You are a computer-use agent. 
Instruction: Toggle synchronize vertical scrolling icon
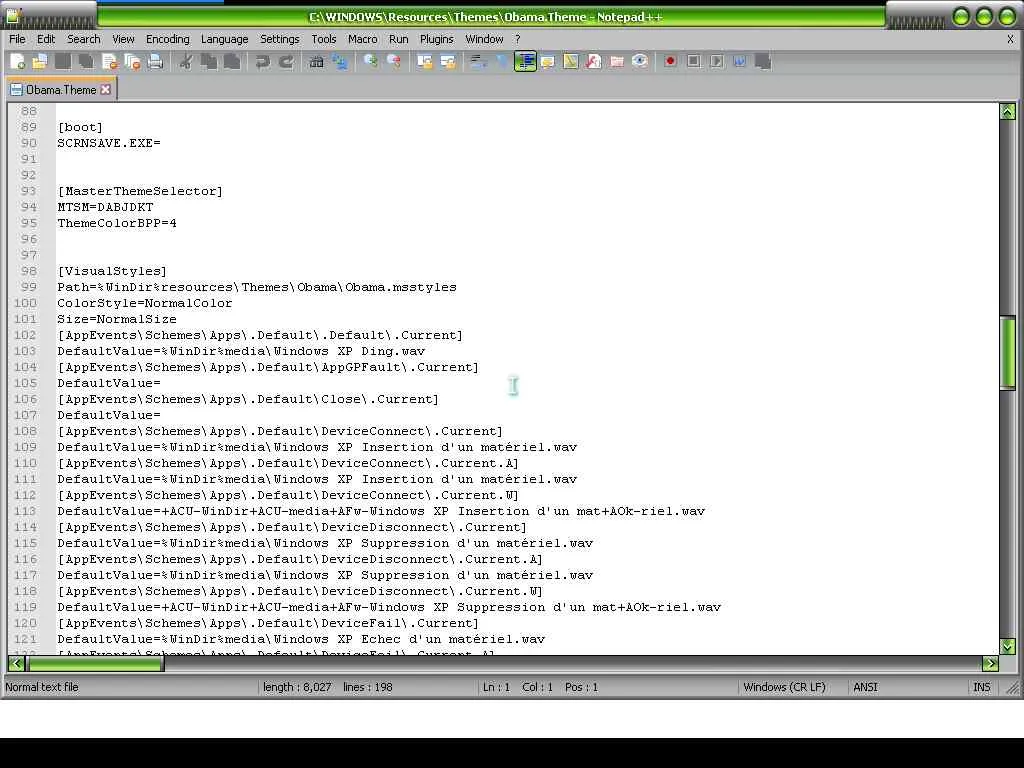(424, 61)
